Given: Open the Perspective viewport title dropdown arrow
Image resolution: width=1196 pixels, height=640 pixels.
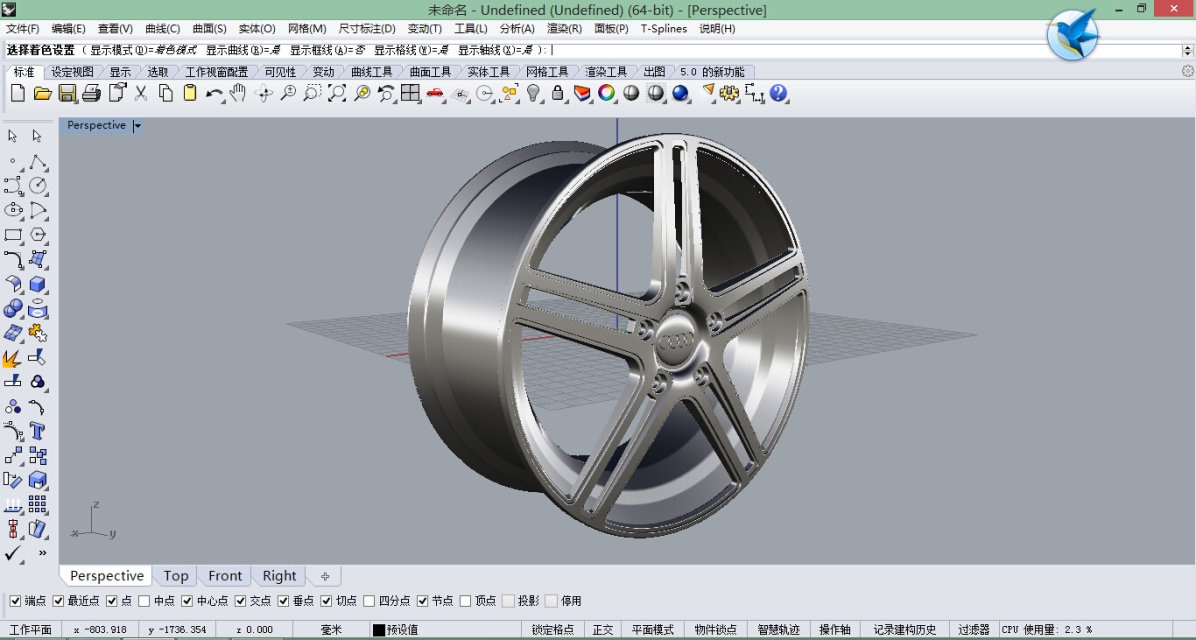Looking at the screenshot, I should point(137,126).
